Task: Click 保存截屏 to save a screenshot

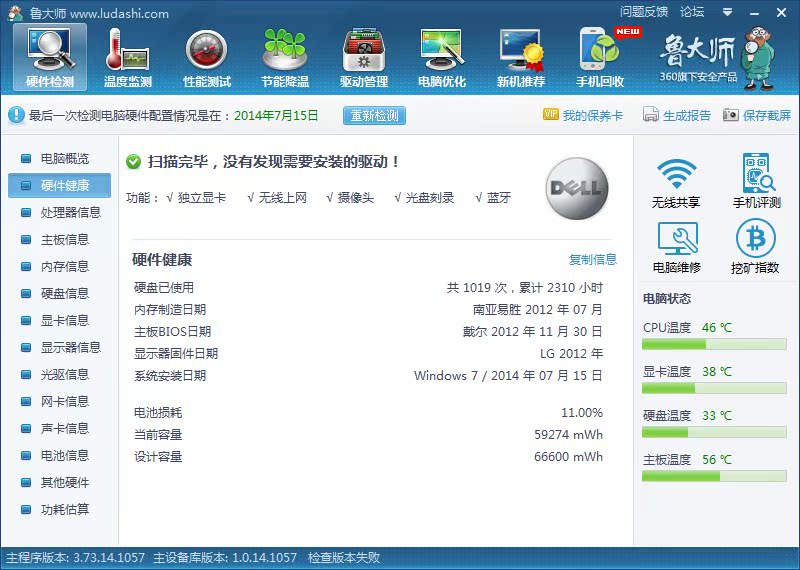Action: point(757,115)
